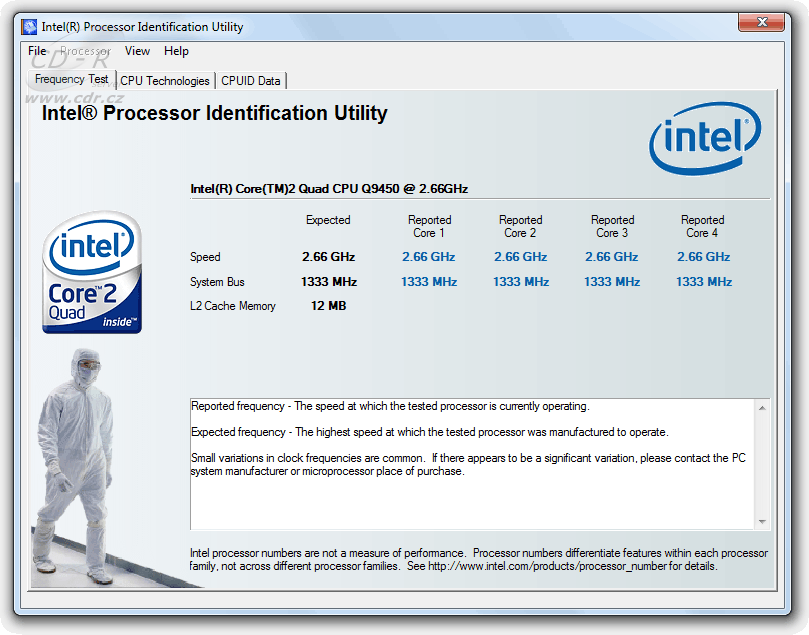Screen dimensions: 809x635
Task: Click the 'L2 Cache Memory' row label
Action: (x=233, y=306)
